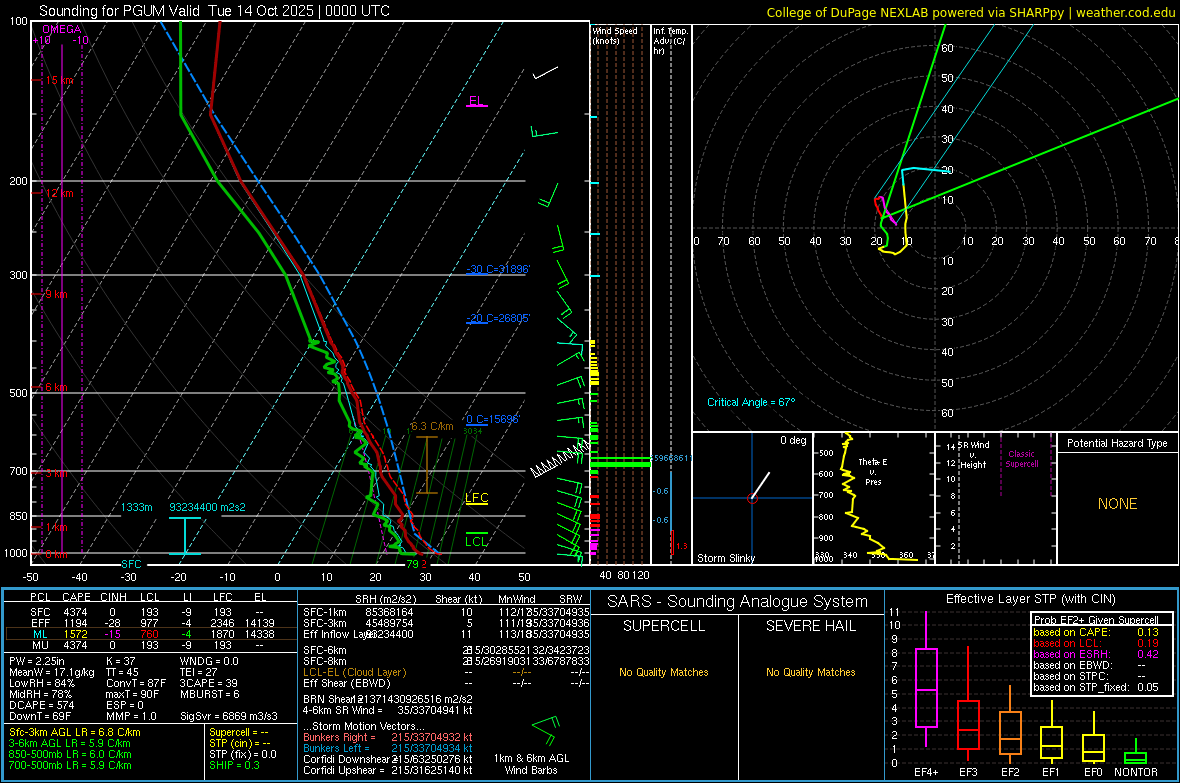Click the '6.3 C/km' lapse rate label
Image resolution: width=1180 pixels, height=783 pixels.
point(432,426)
